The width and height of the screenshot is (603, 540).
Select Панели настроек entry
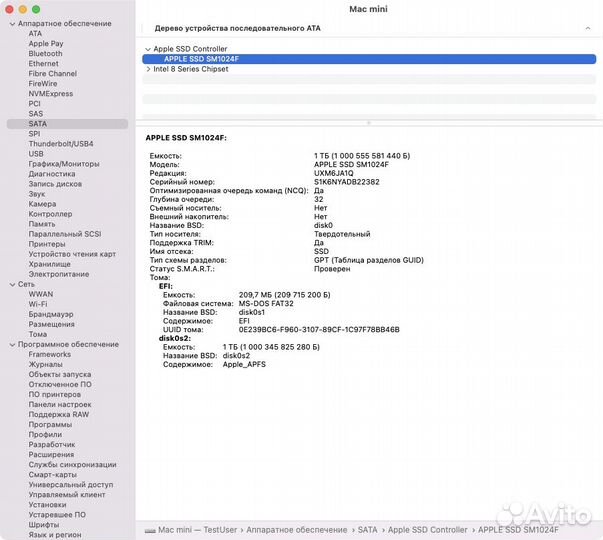[60, 404]
